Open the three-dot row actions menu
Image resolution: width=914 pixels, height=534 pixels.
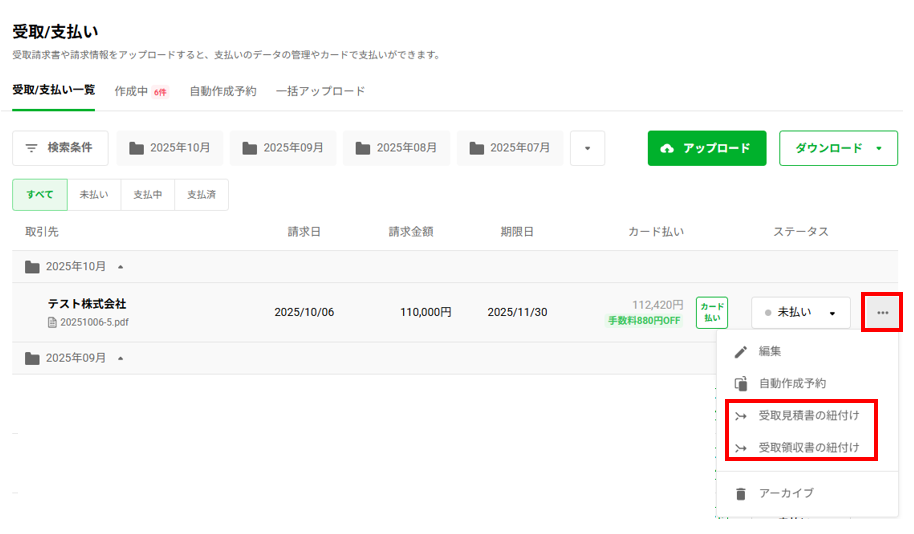[x=883, y=313]
